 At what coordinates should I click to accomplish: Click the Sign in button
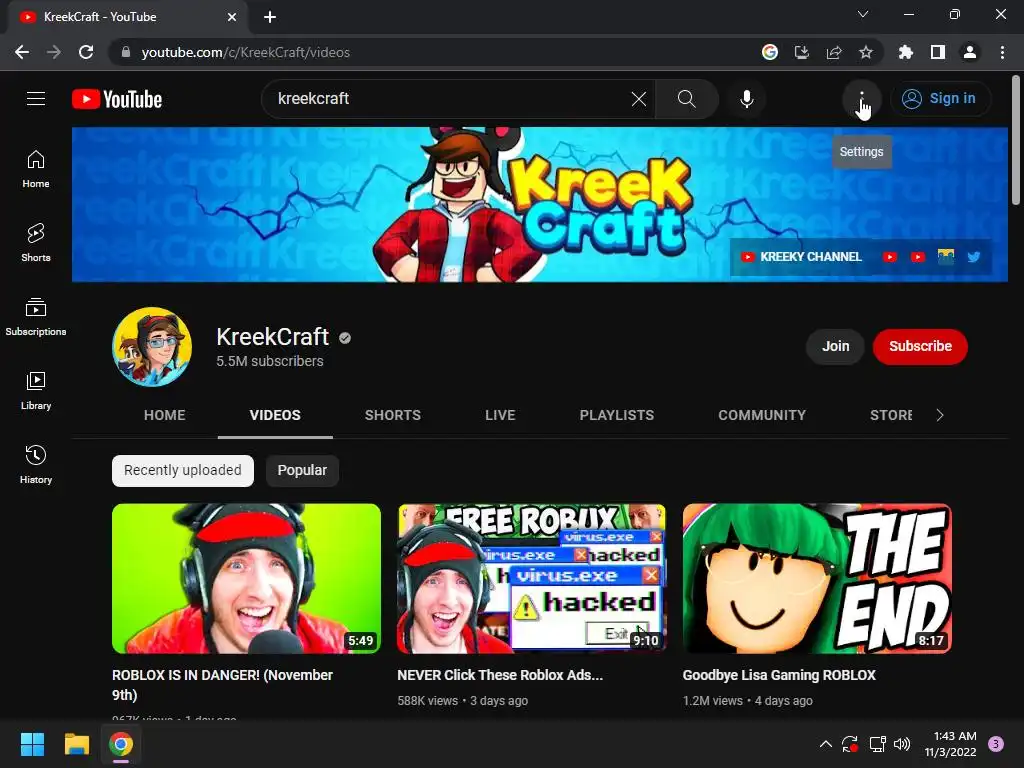(940, 99)
